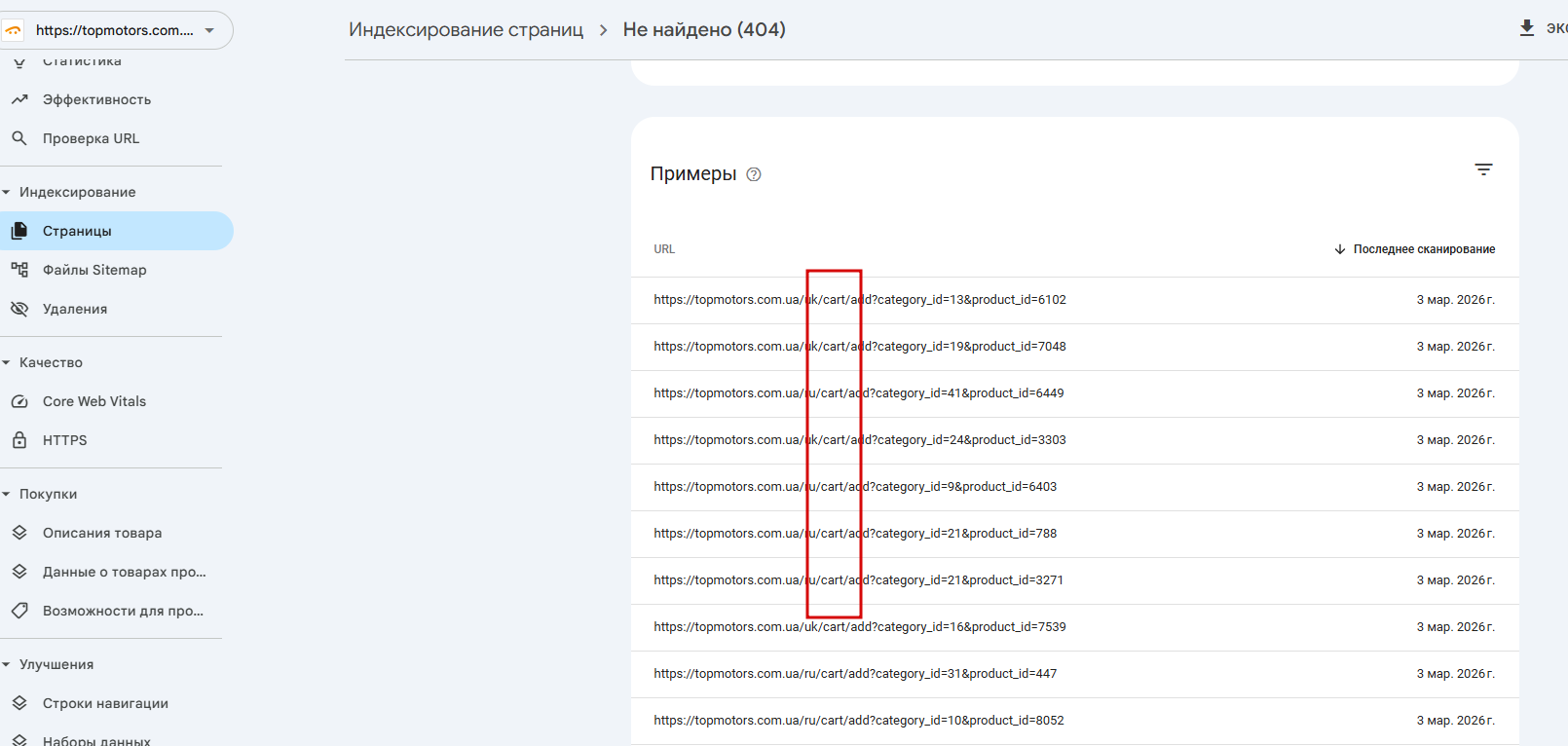Open Удаления in the sidebar
Image resolution: width=1568 pixels, height=746 pixels.
(115, 309)
